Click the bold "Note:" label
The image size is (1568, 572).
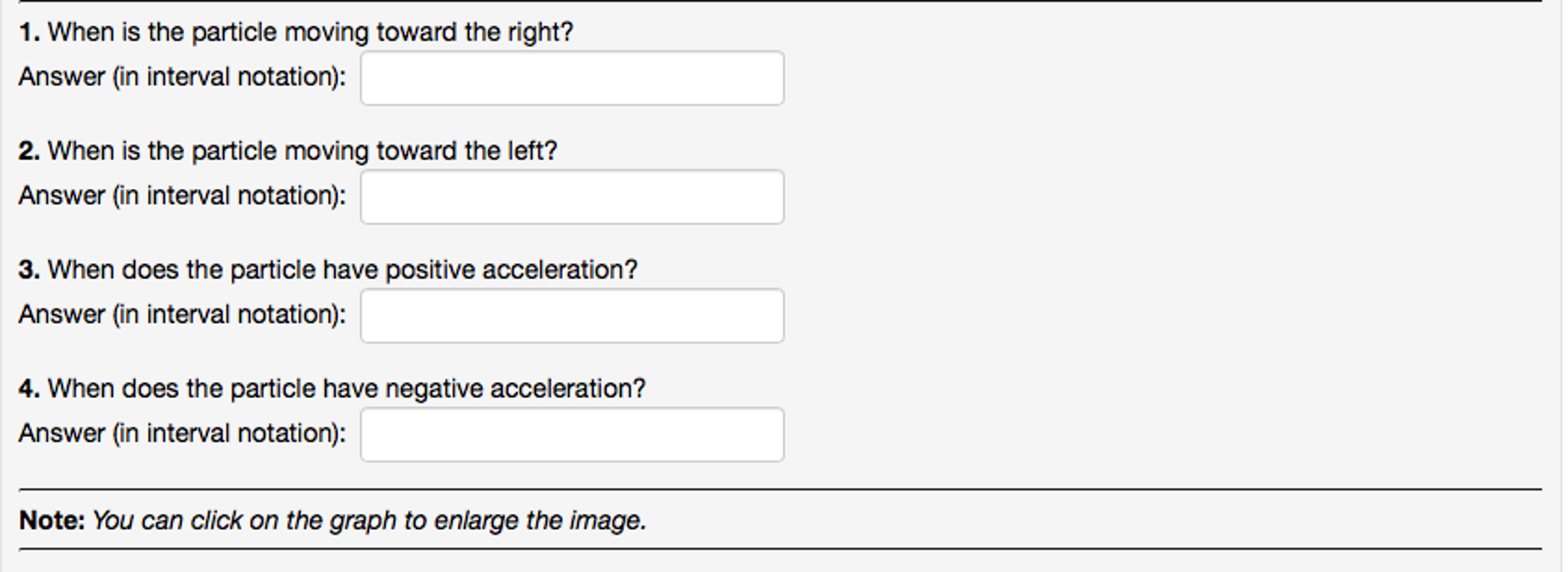pos(52,521)
